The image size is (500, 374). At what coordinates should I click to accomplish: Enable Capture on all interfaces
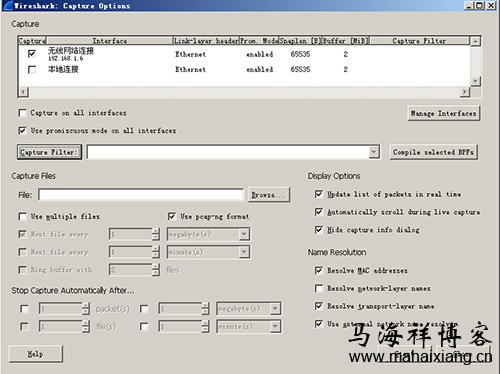click(x=22, y=113)
